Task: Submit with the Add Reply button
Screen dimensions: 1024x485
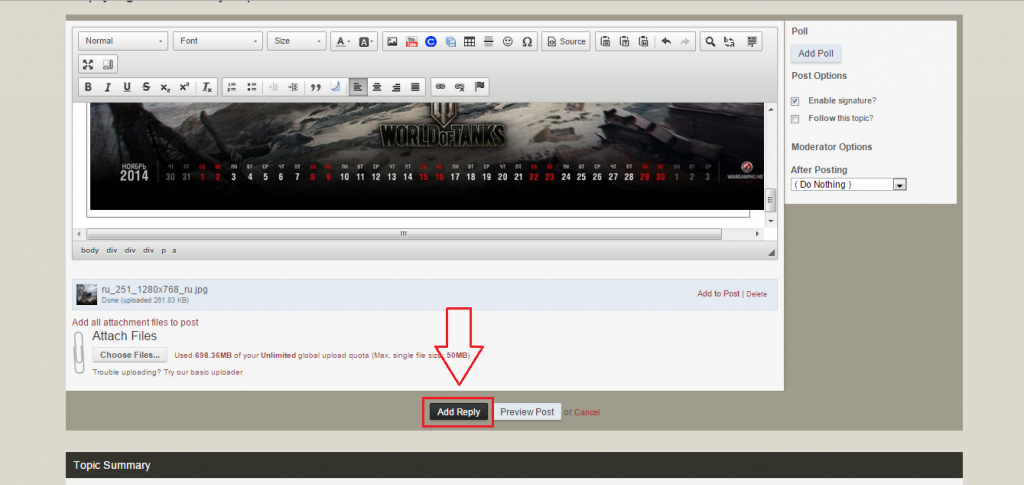Action: pos(458,412)
